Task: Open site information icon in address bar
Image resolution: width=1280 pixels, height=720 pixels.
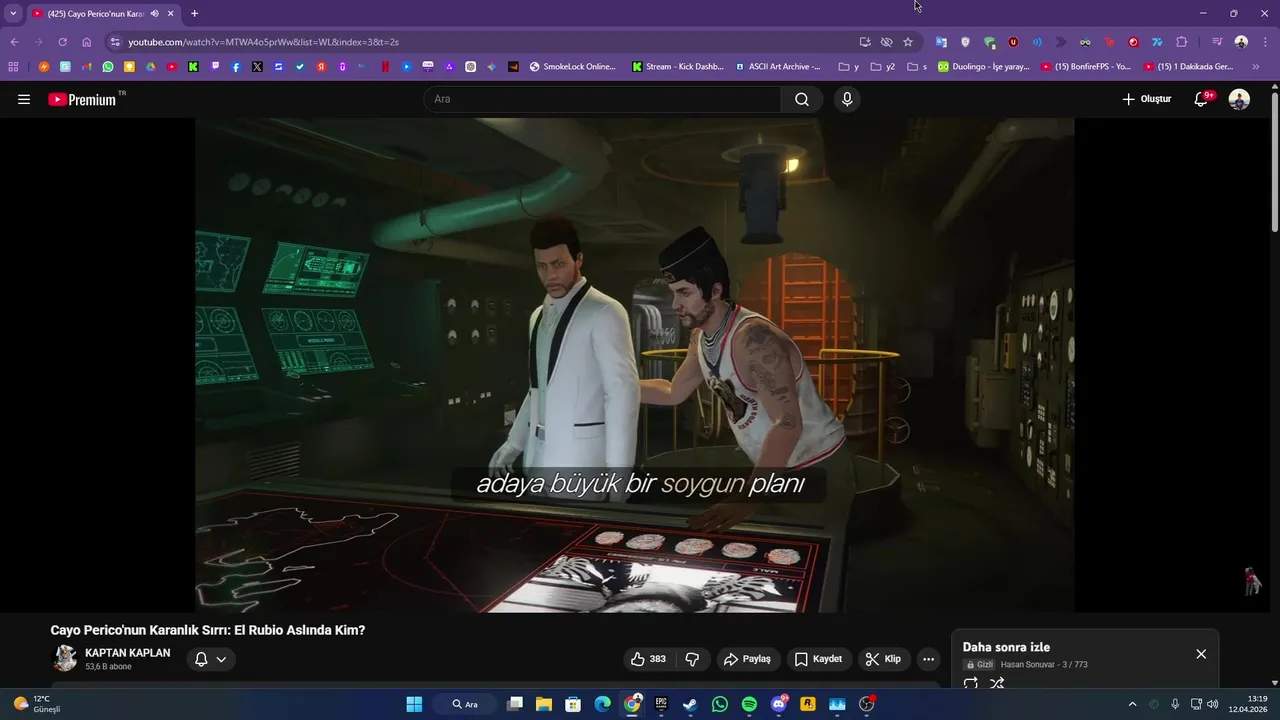Action: (x=115, y=42)
